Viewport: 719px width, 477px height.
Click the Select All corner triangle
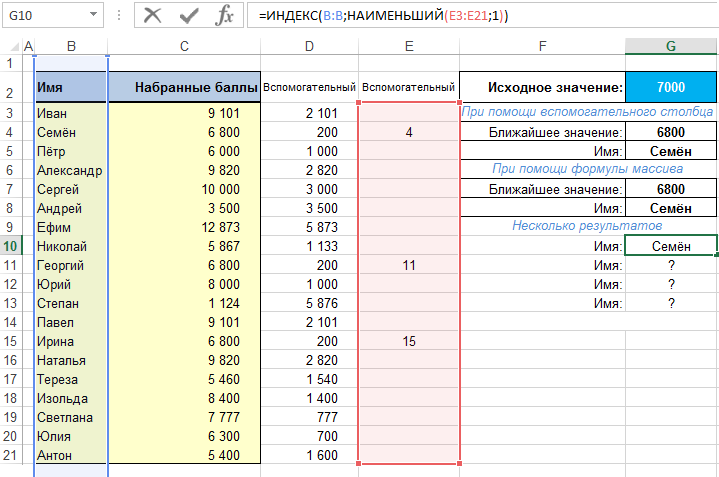click(11, 47)
